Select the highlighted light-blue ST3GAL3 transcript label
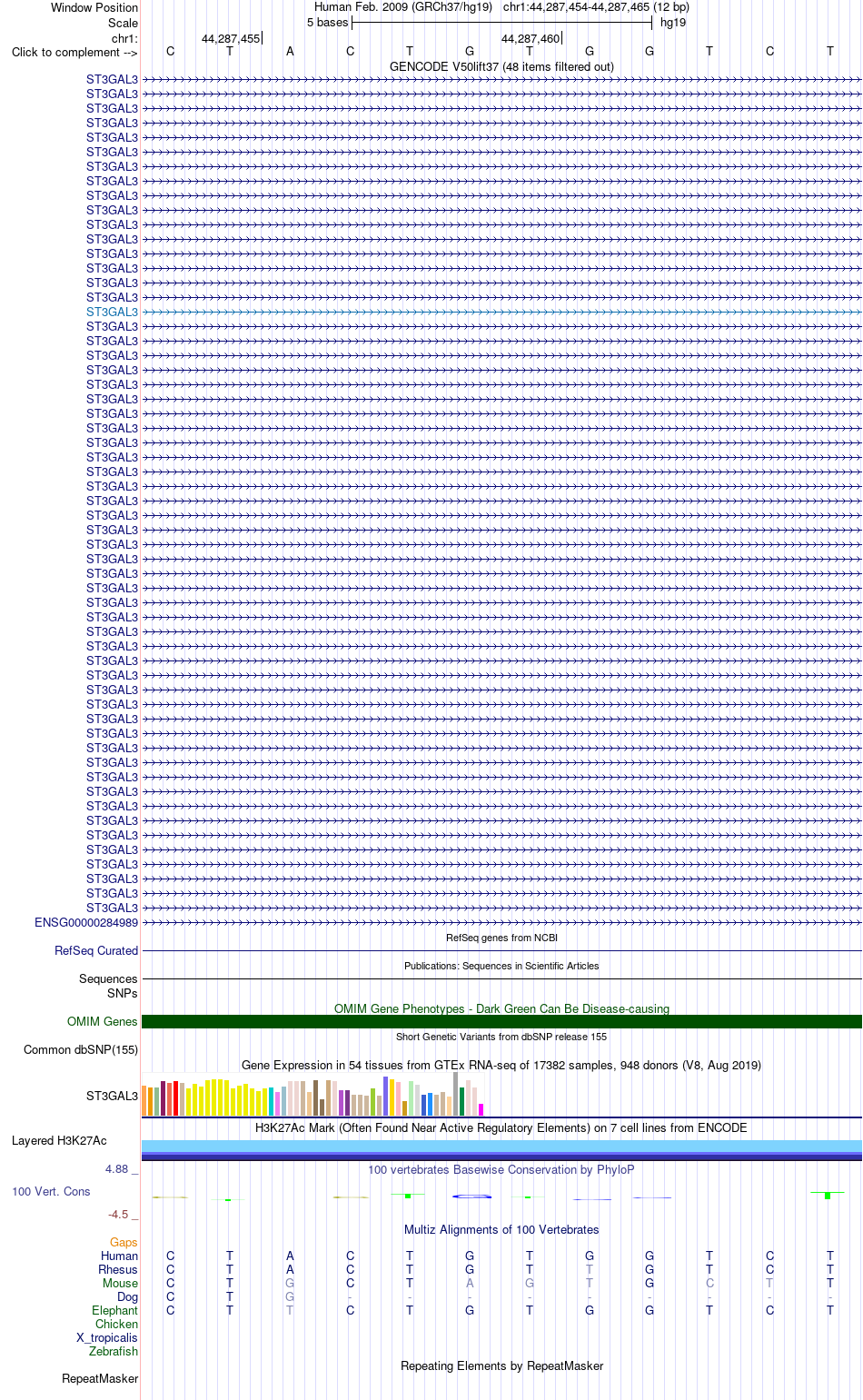This screenshot has width=863, height=1400. click(x=113, y=312)
